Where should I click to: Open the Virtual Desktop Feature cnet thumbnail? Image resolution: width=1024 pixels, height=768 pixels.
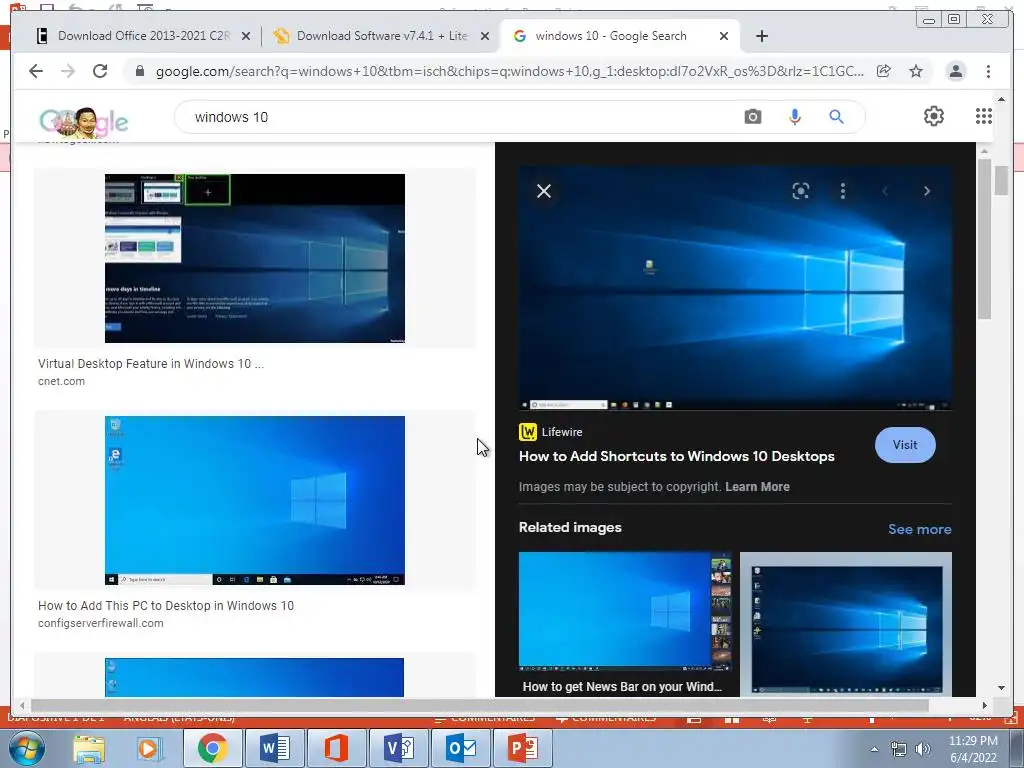(255, 258)
